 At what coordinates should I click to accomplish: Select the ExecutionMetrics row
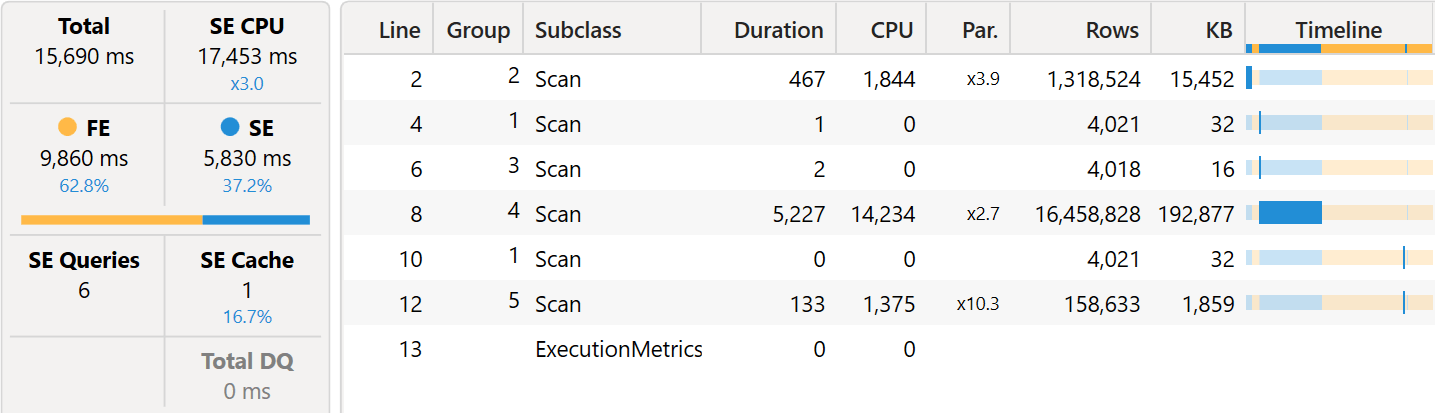tap(888, 349)
